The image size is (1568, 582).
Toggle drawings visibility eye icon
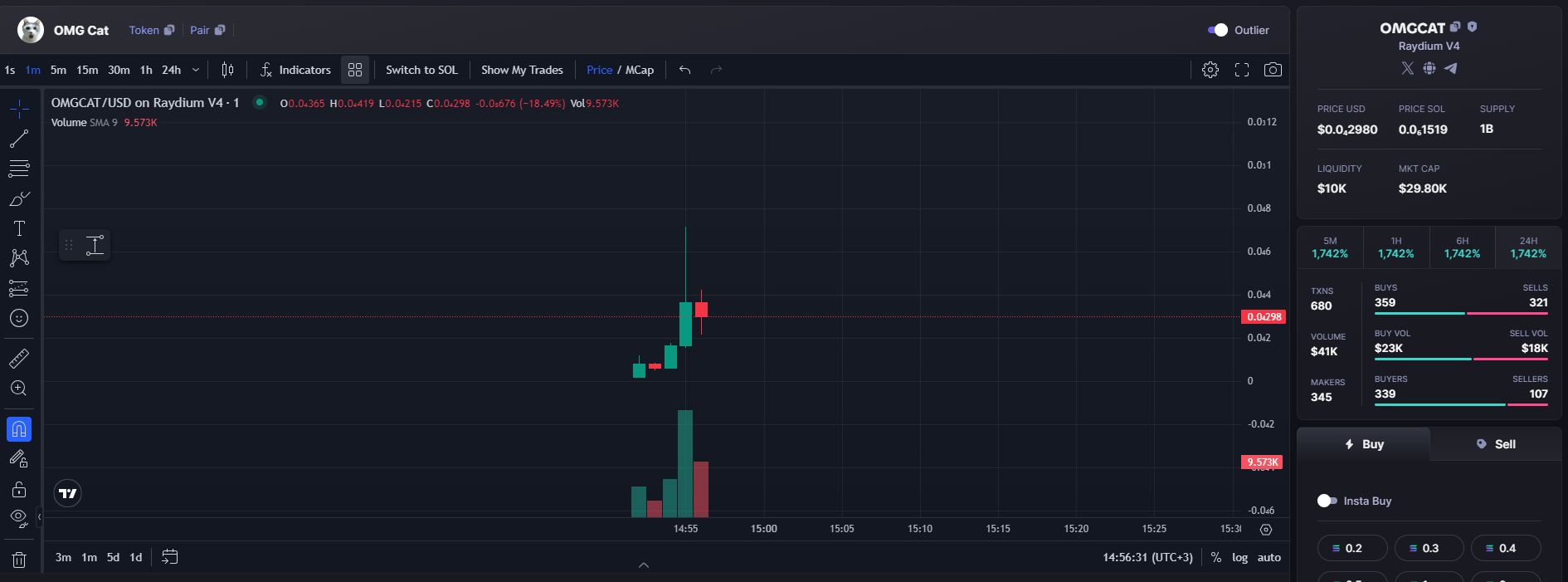point(19,519)
